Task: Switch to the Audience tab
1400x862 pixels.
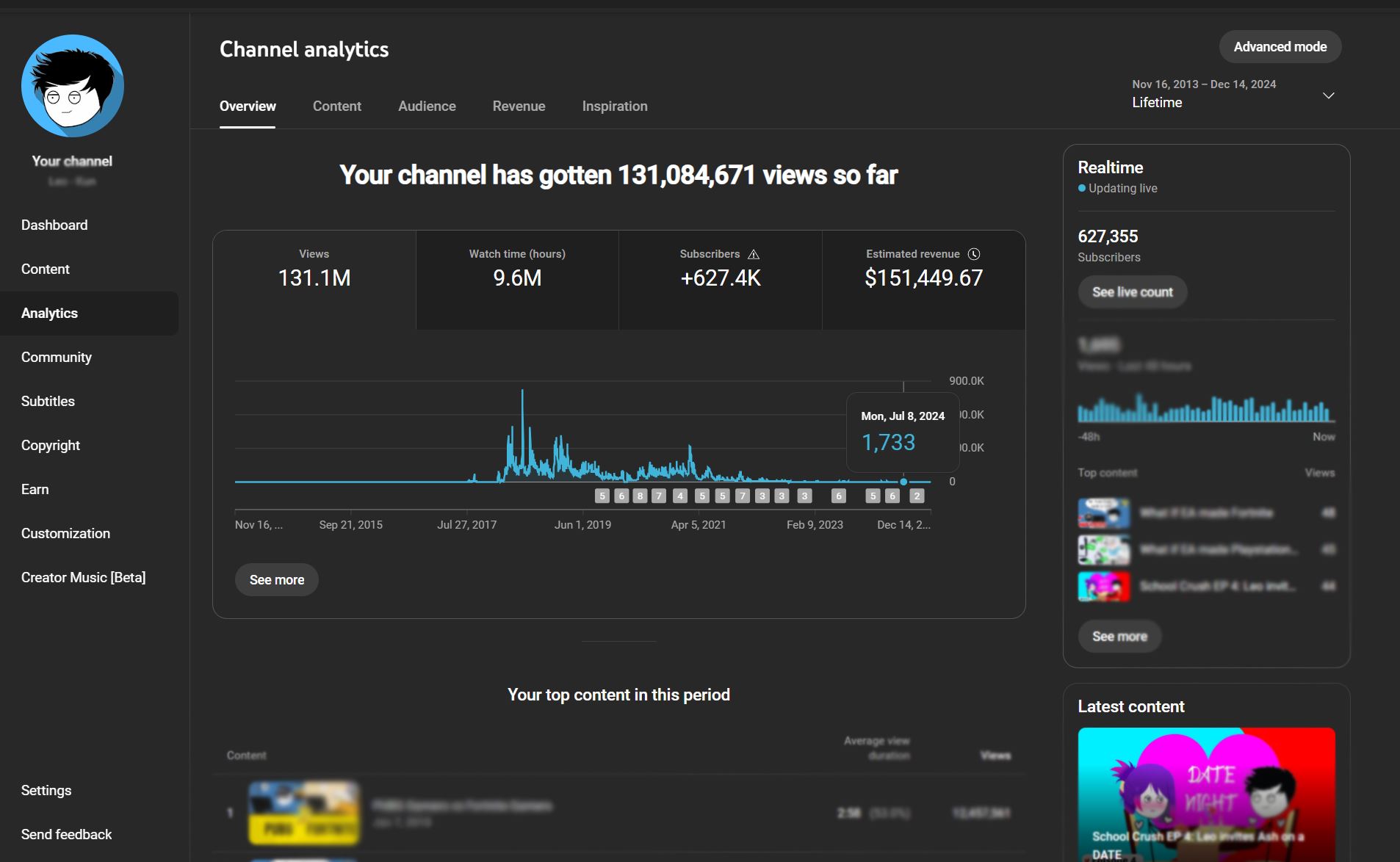Action: tap(427, 106)
